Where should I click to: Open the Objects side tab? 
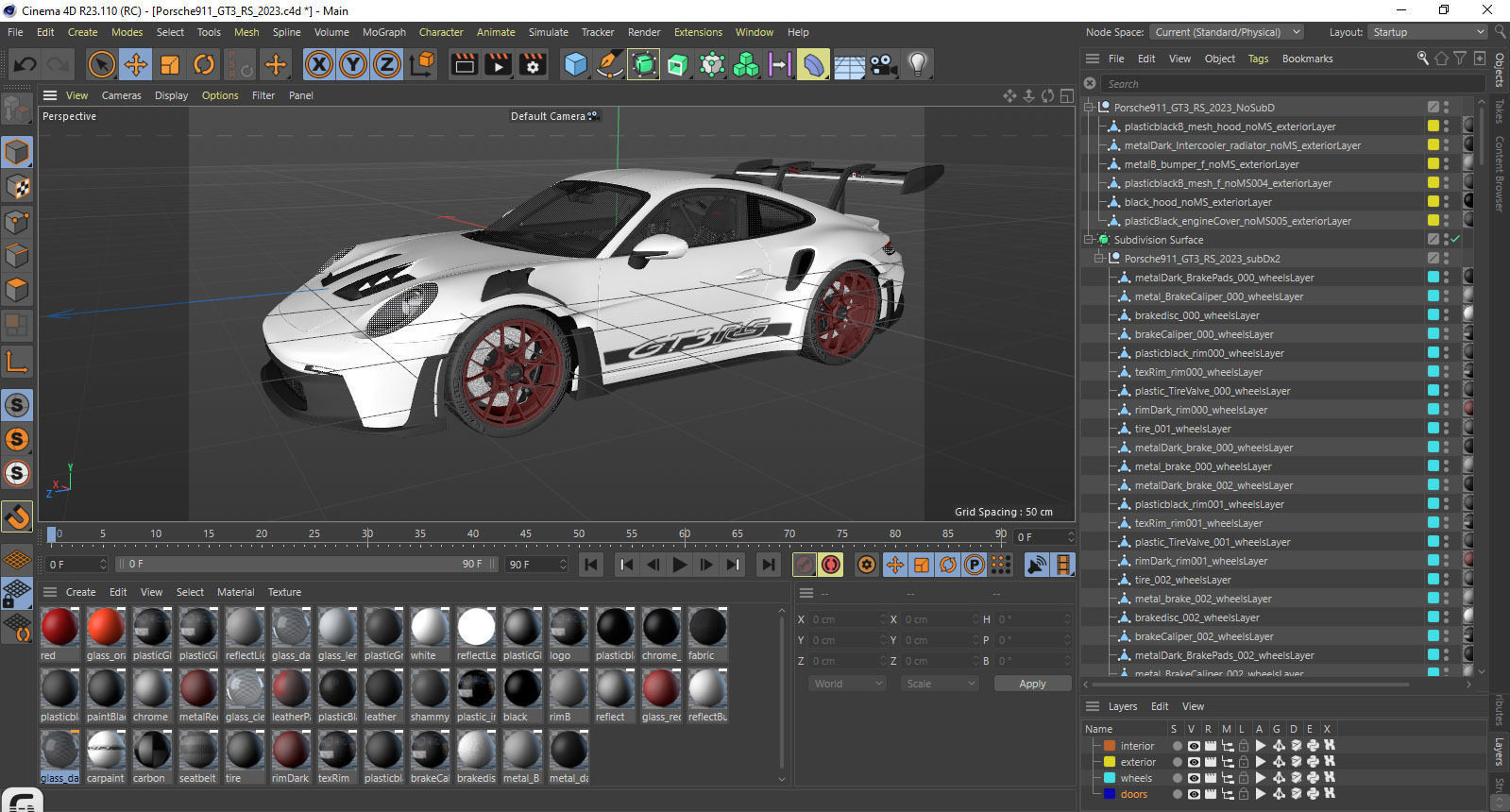(1500, 71)
